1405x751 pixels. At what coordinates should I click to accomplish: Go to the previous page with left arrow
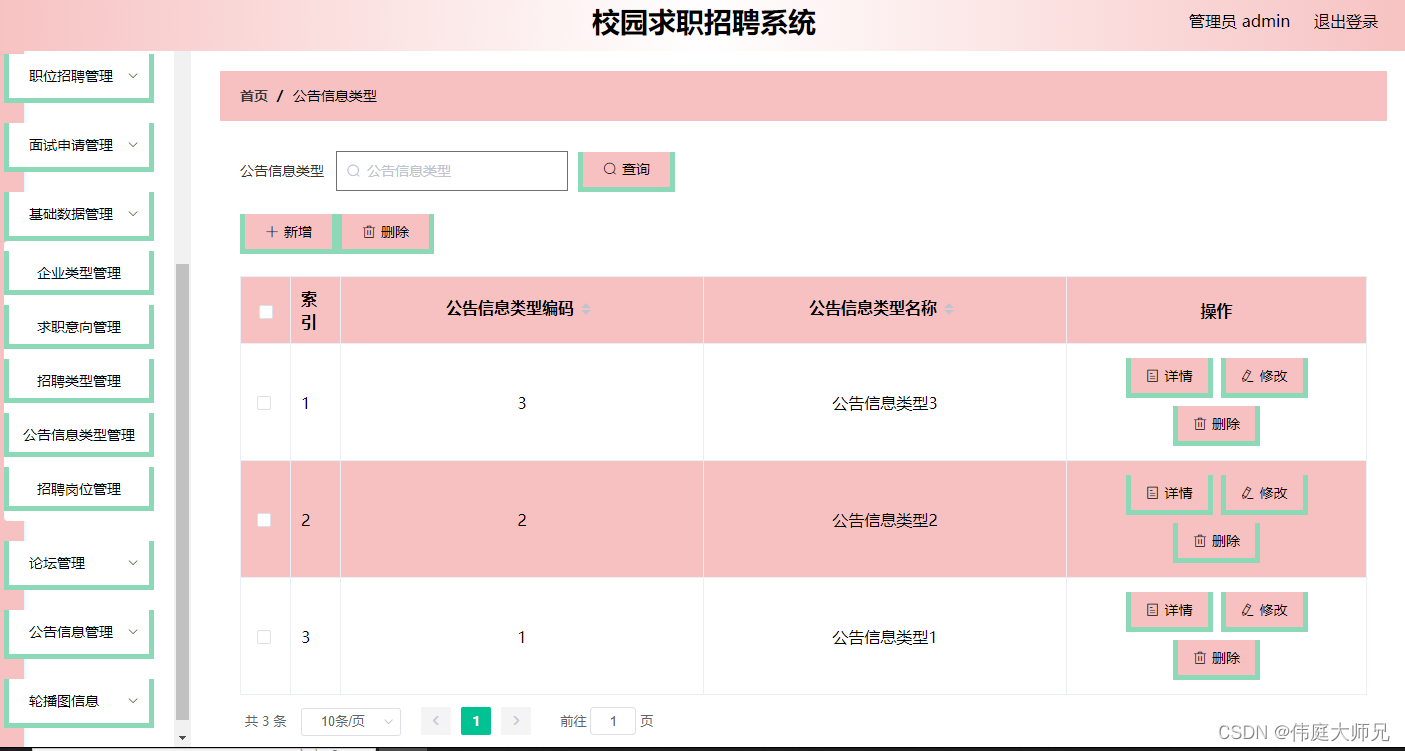(436, 721)
